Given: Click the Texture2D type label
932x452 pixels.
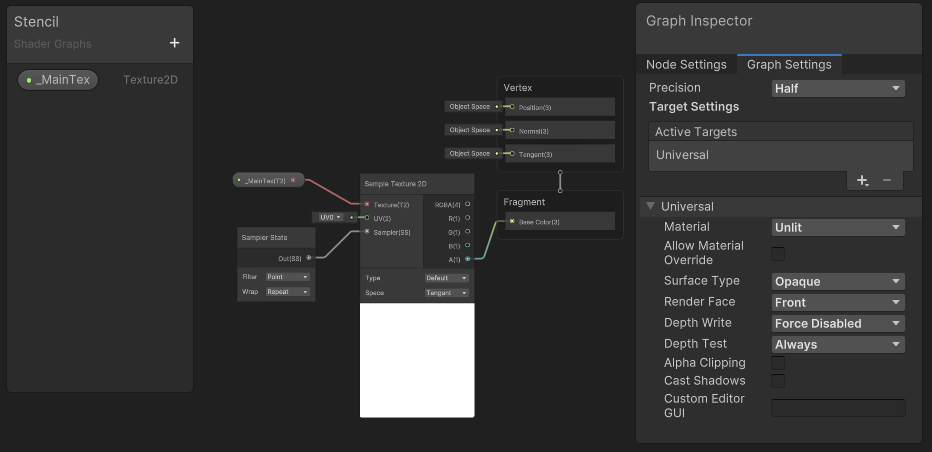Looking at the screenshot, I should click(150, 80).
